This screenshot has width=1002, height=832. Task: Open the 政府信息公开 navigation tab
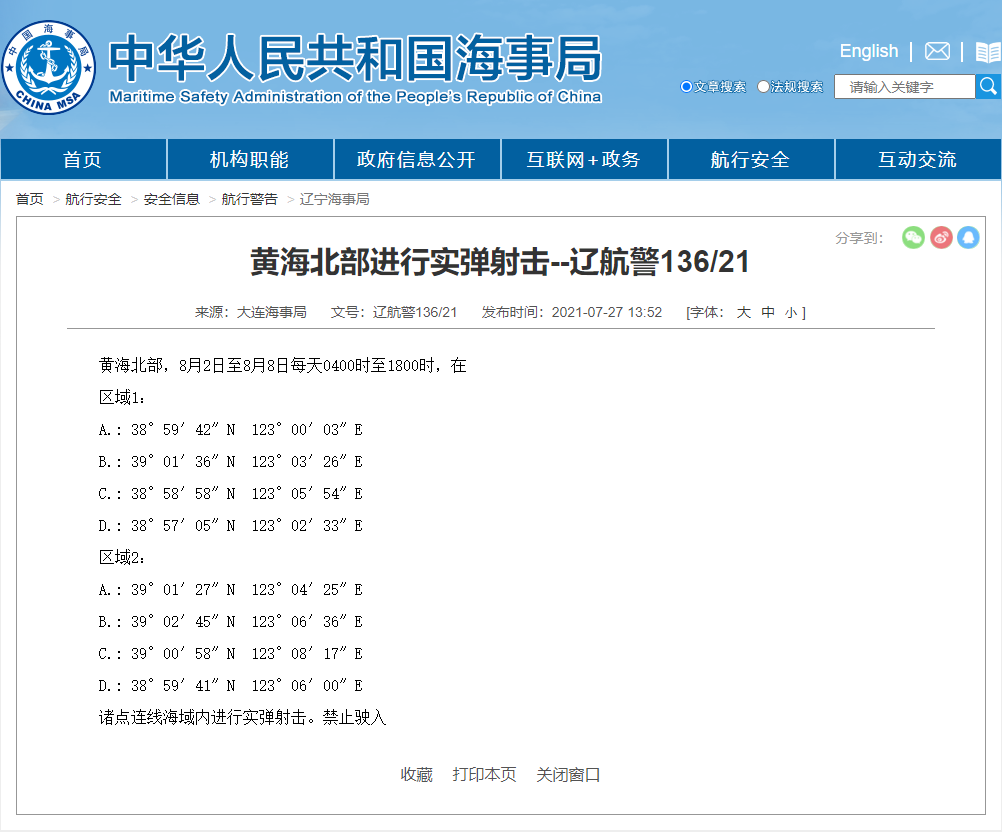pos(417,159)
